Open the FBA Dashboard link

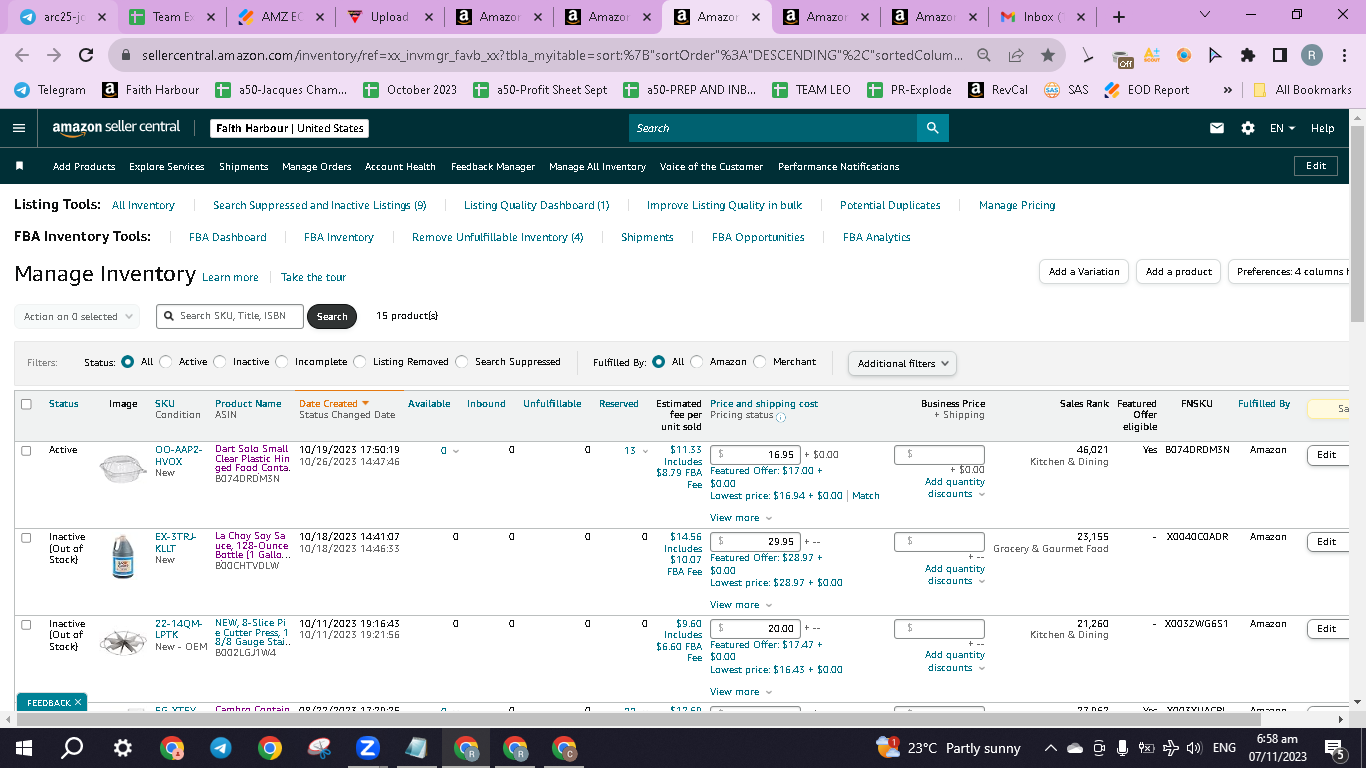click(228, 237)
